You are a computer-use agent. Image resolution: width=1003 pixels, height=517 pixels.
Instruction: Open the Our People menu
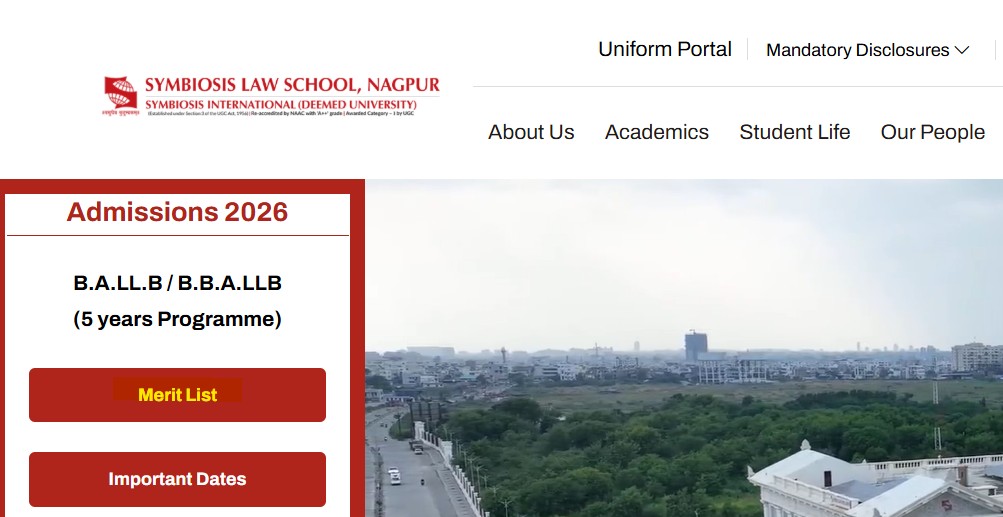click(933, 132)
